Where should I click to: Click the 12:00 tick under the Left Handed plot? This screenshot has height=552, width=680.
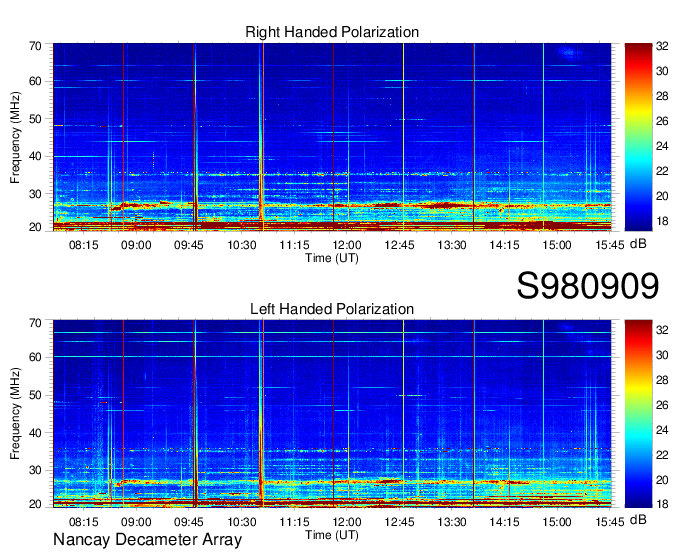(x=347, y=522)
